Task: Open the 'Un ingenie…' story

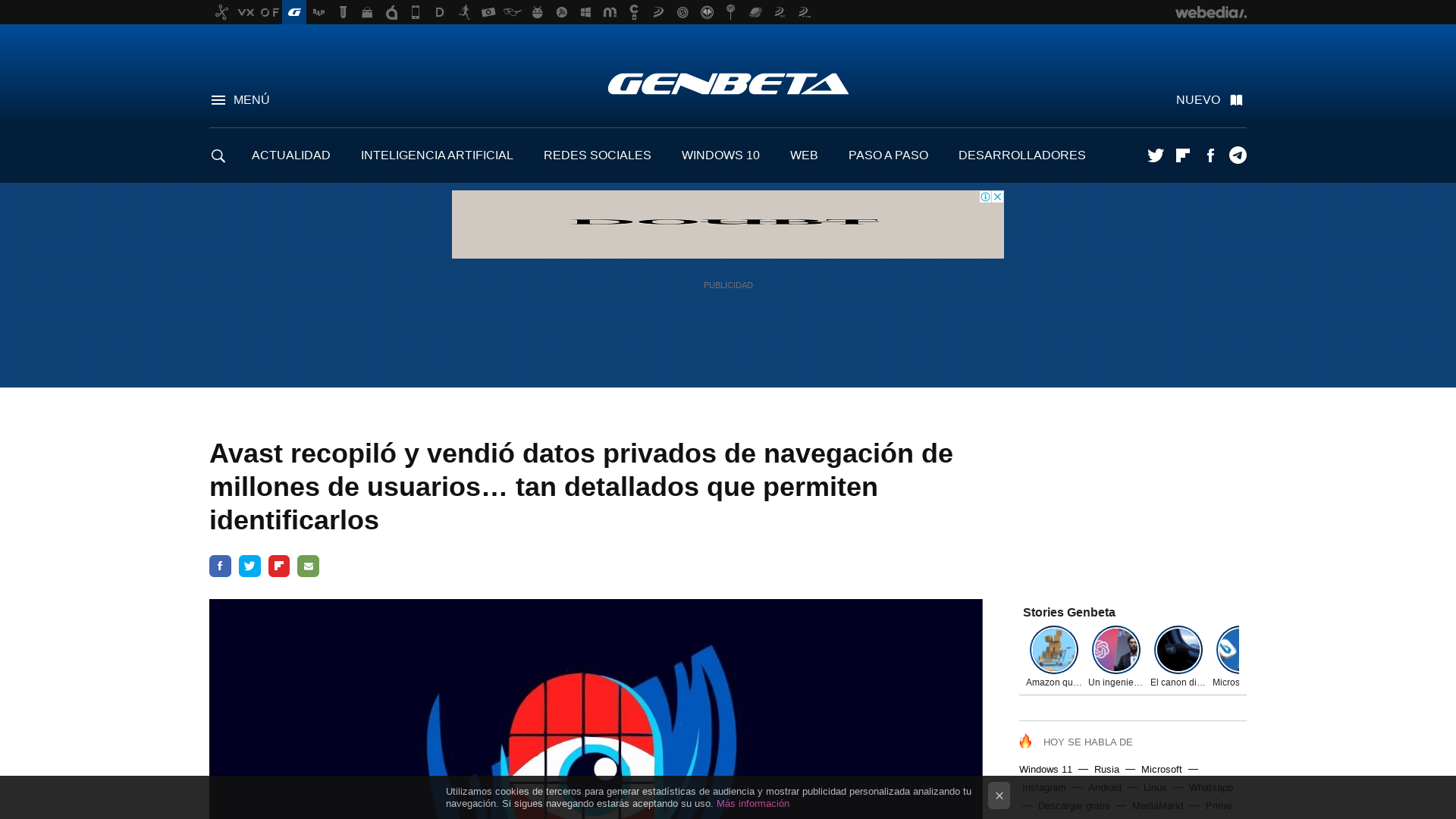Action: tap(1116, 657)
